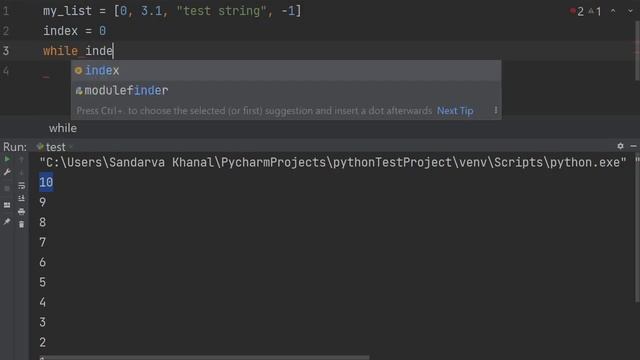Click the print console output icon
This screenshot has height=360, width=640.
(x=22, y=211)
